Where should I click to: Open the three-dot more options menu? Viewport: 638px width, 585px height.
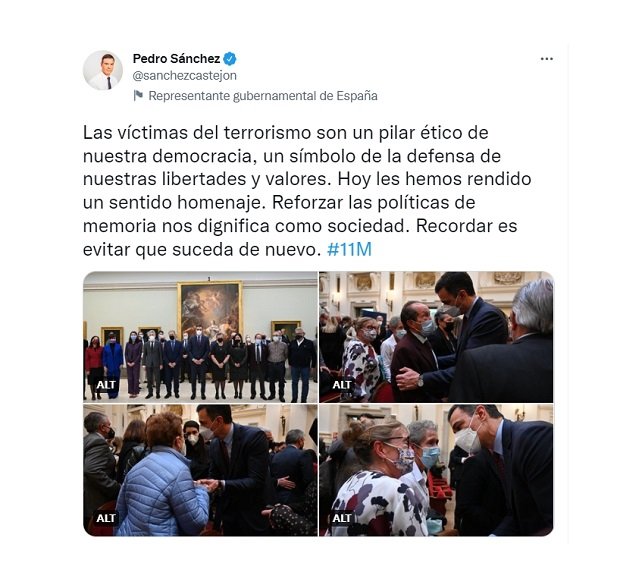click(x=546, y=59)
